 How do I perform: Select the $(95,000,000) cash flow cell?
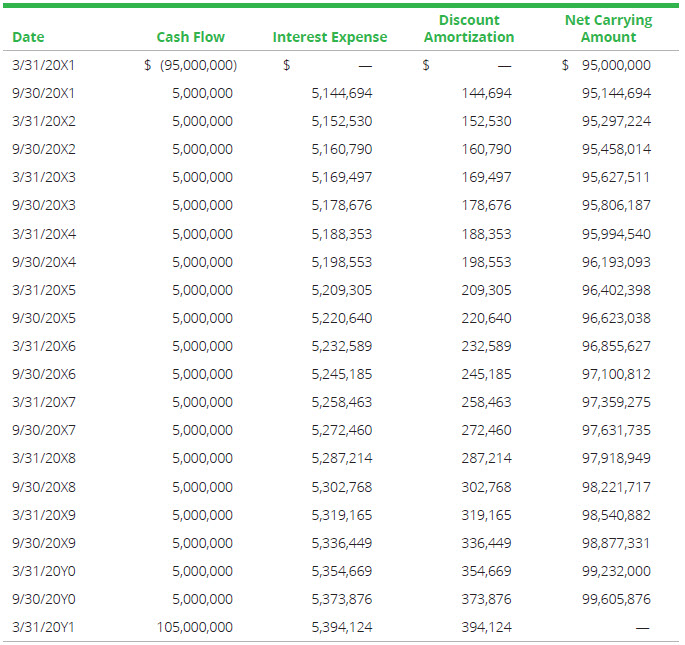[x=191, y=65]
